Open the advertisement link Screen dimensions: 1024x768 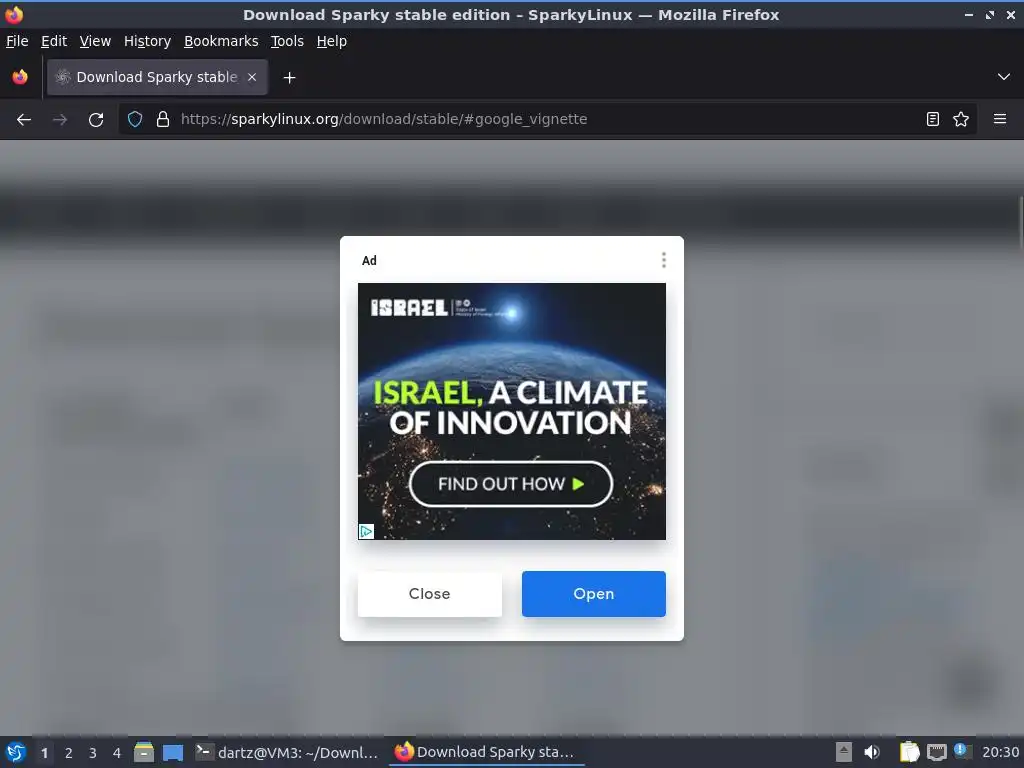(594, 594)
